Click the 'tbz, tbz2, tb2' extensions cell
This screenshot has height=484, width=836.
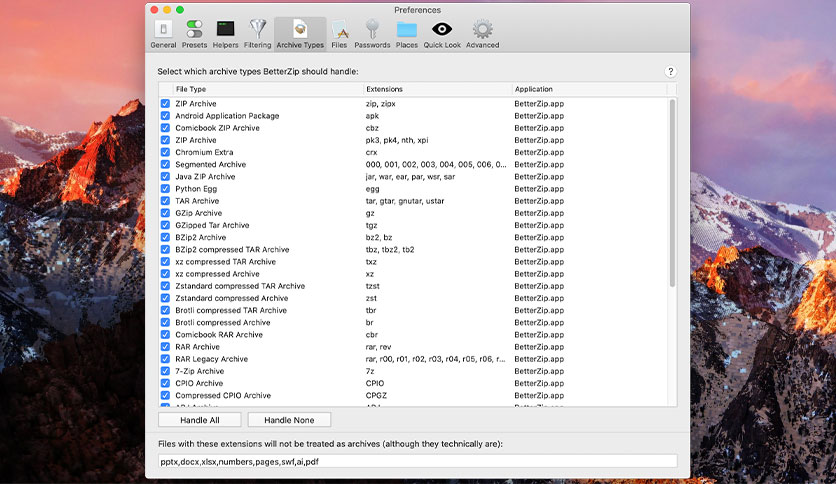pos(390,249)
